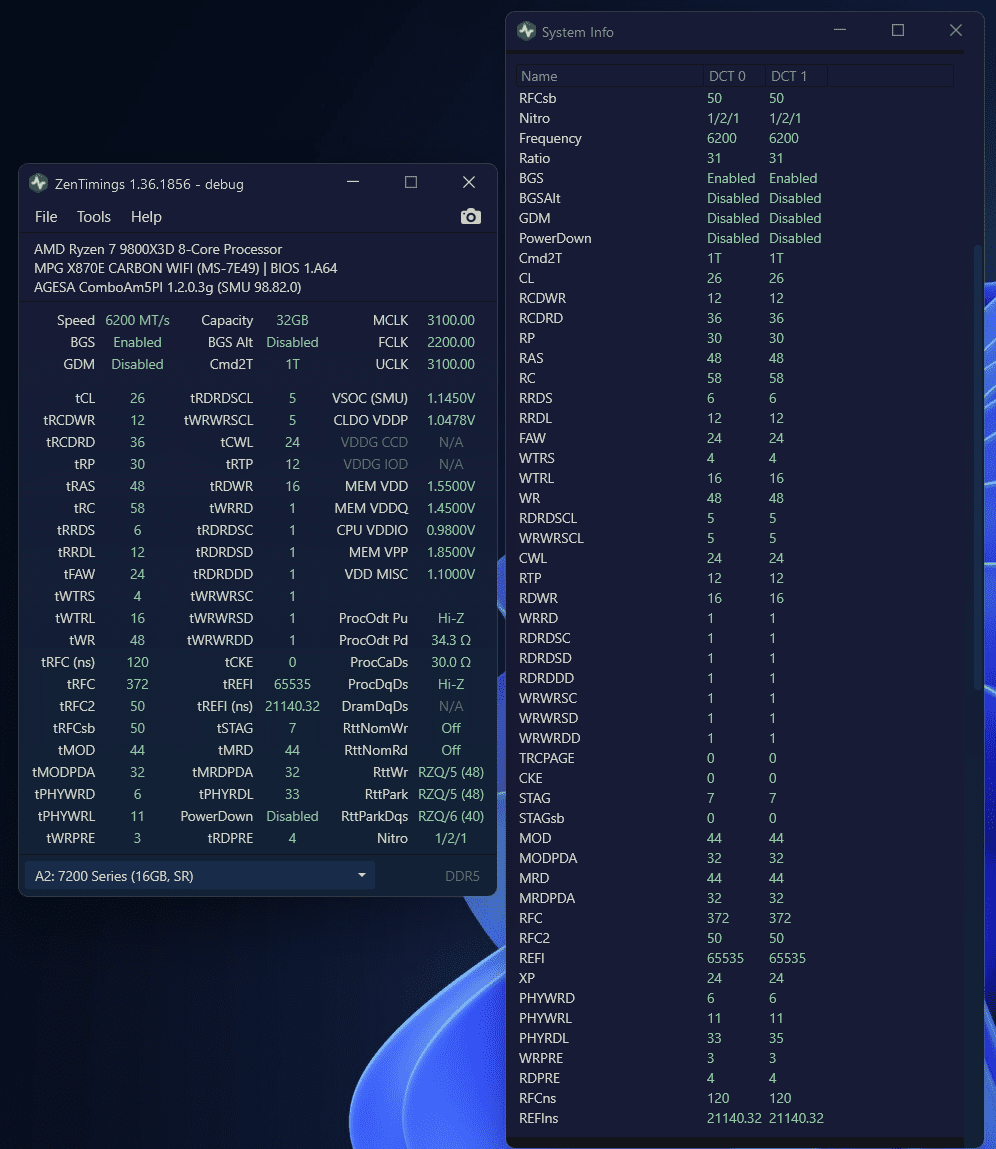The width and height of the screenshot is (996, 1149).
Task: Select the RCDRD row in System Info
Action: click(735, 318)
